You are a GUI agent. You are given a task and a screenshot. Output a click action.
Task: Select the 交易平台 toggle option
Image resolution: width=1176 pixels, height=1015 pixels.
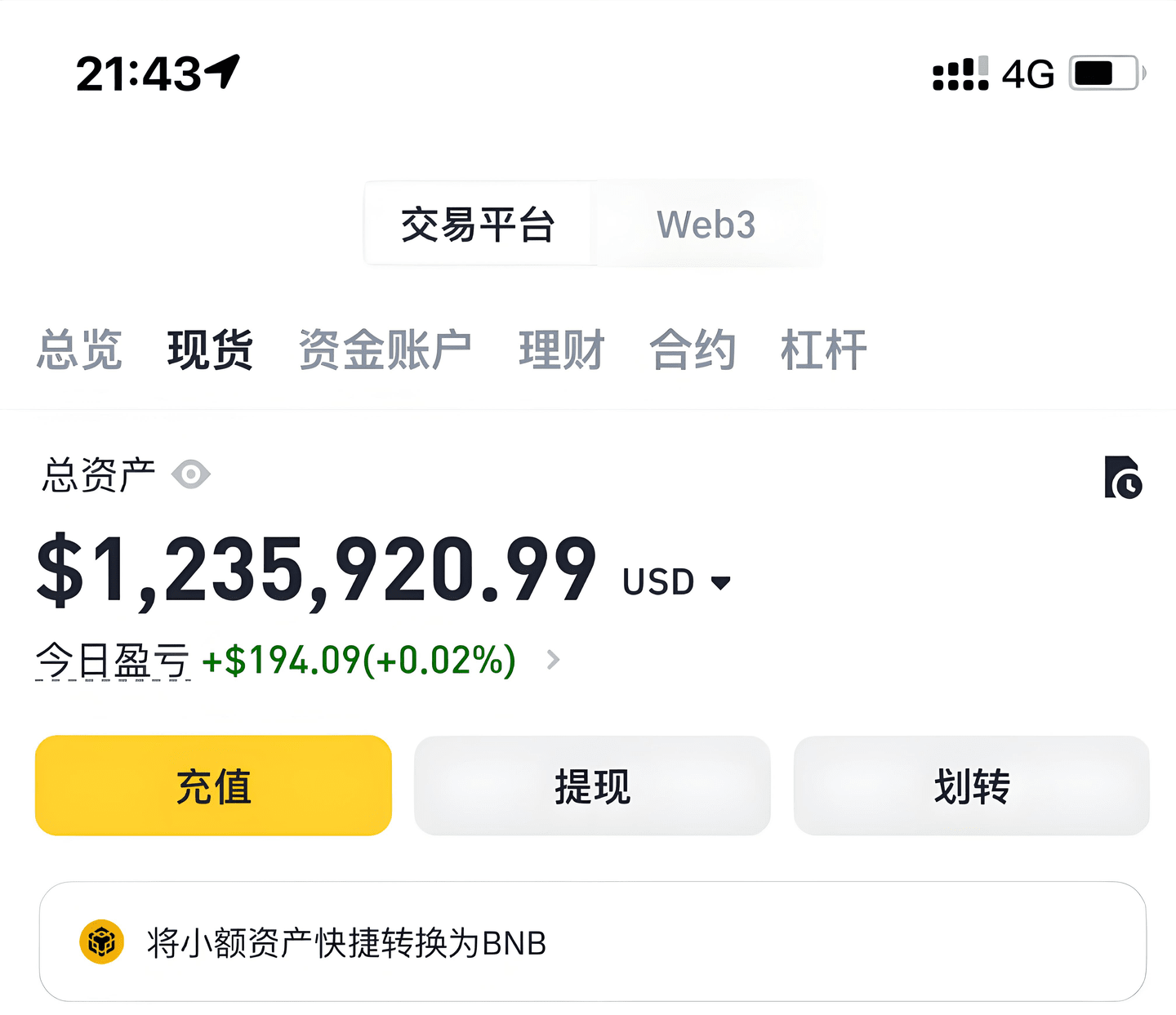pyautogui.click(x=479, y=225)
